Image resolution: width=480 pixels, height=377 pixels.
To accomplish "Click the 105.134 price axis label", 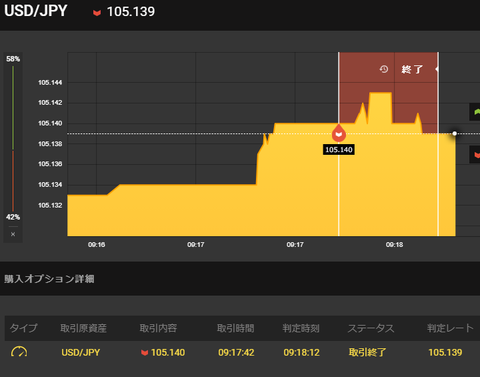I will (50, 185).
